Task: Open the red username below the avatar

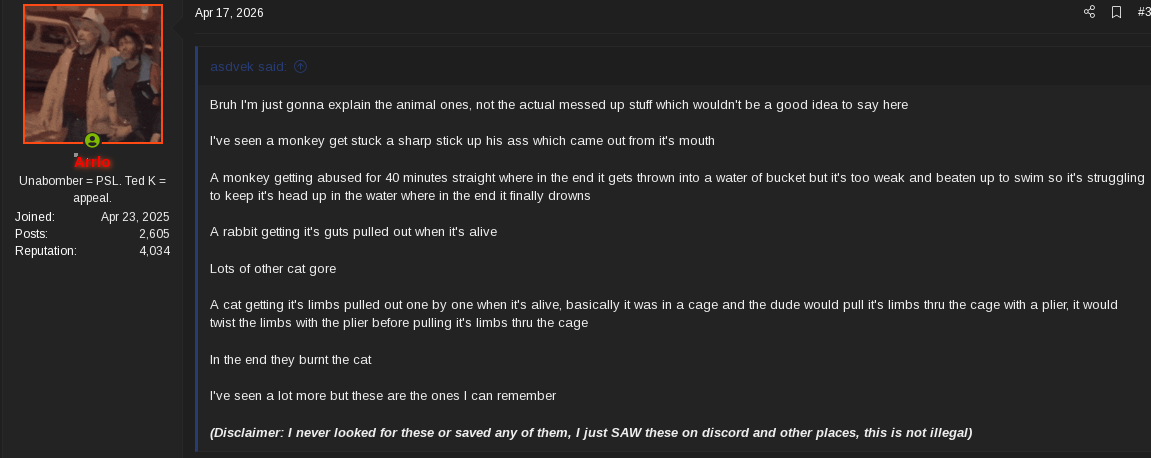Action: click(93, 162)
